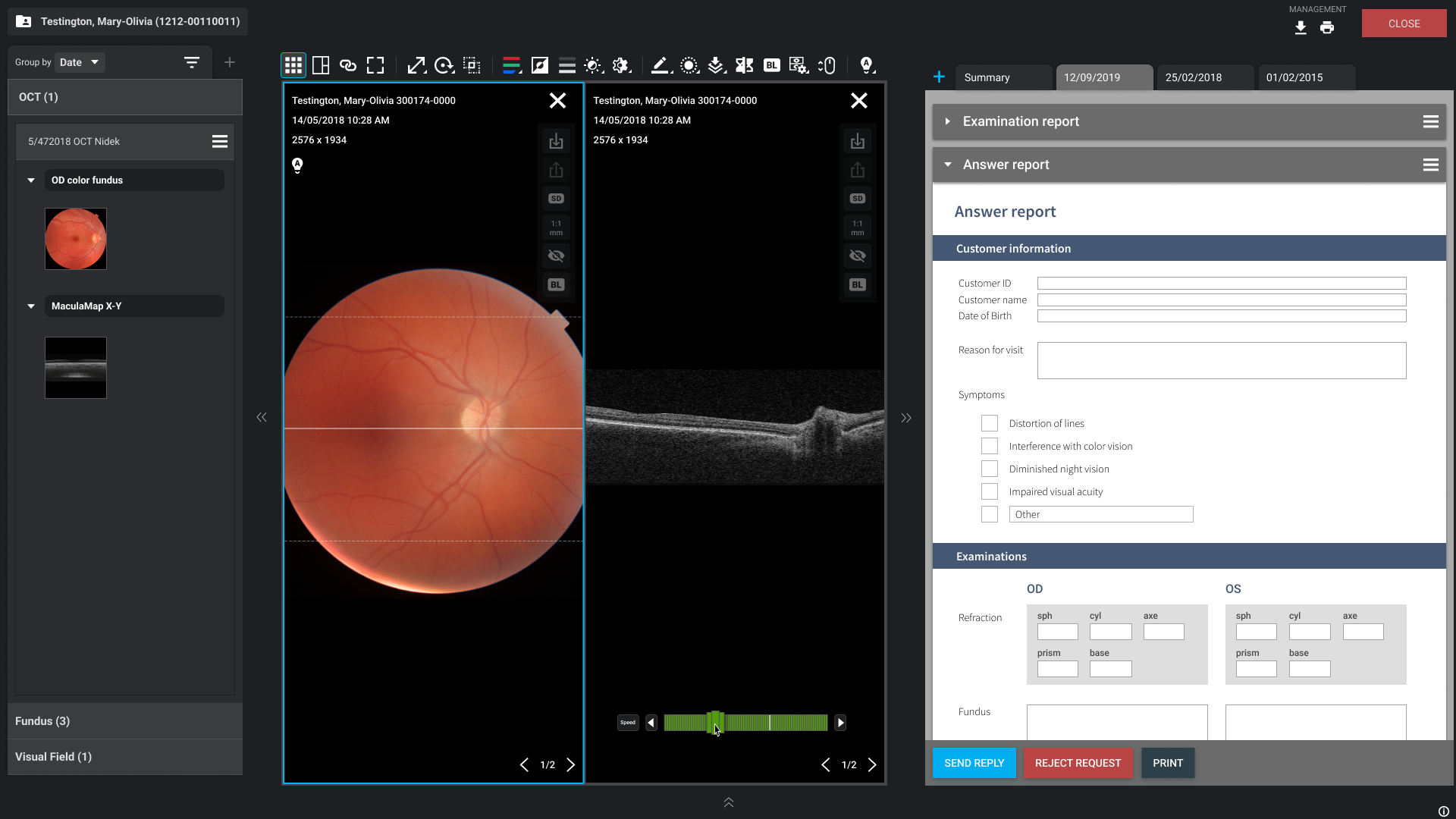This screenshot has width=1456, height=819.
Task: Tick the Diminished night vision checkbox
Action: pos(990,469)
